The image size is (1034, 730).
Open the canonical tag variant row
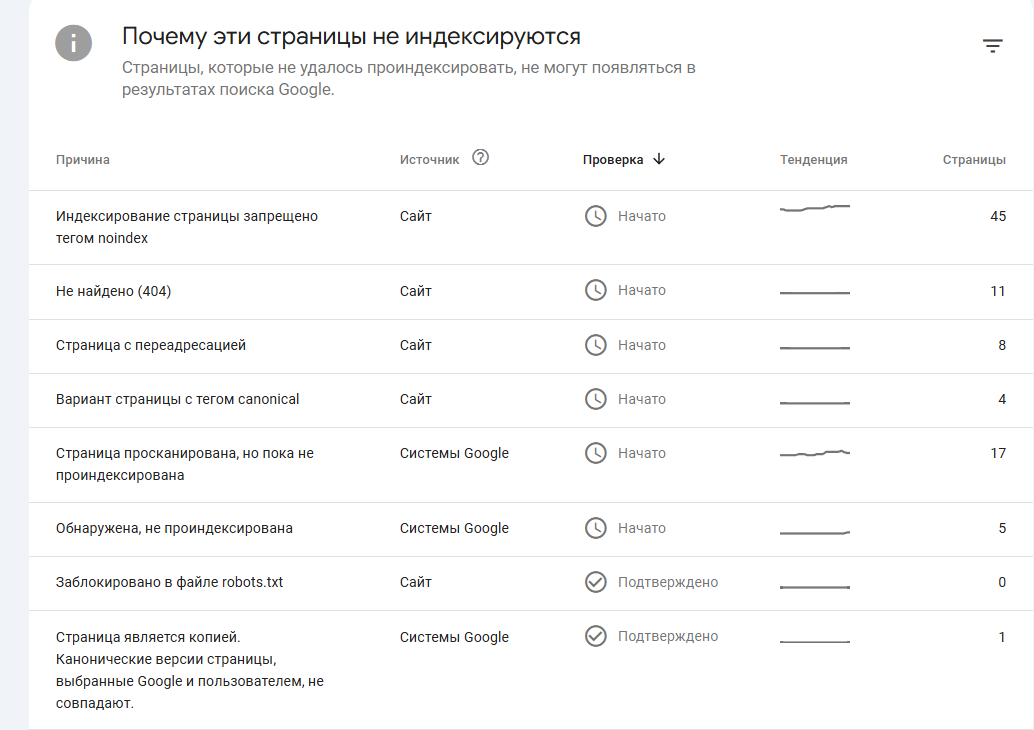[x=178, y=399]
